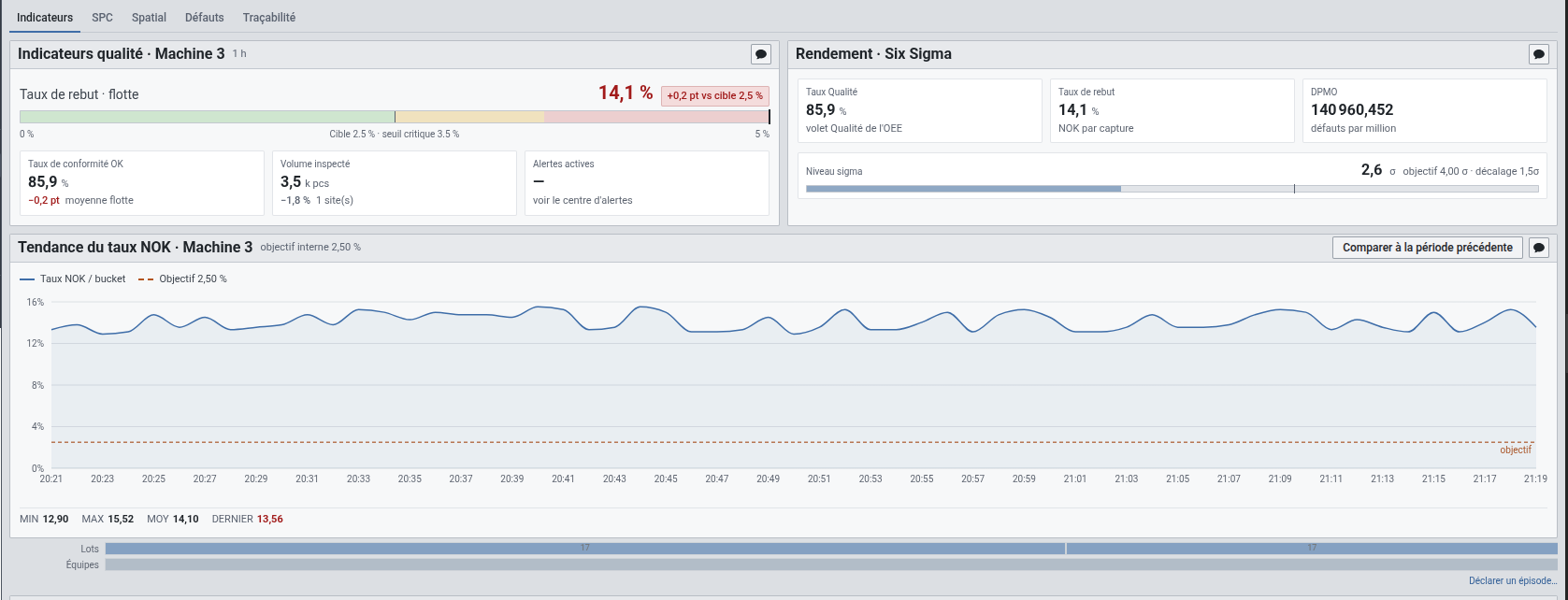Click the MIN 12,90 statistic

[x=44, y=519]
